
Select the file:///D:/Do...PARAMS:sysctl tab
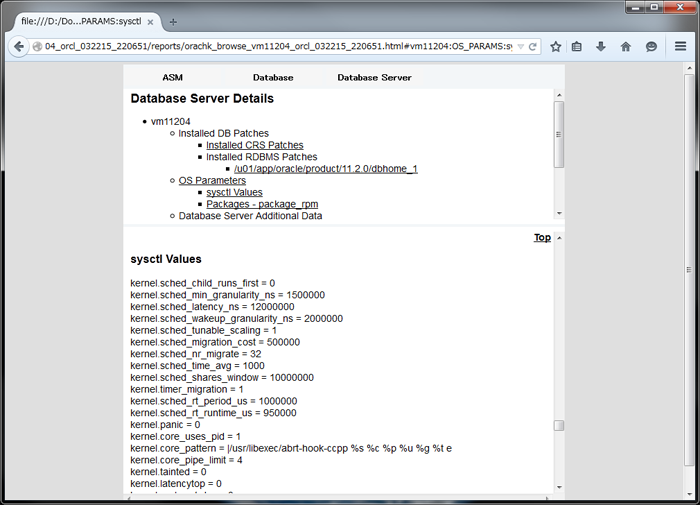tap(82, 21)
